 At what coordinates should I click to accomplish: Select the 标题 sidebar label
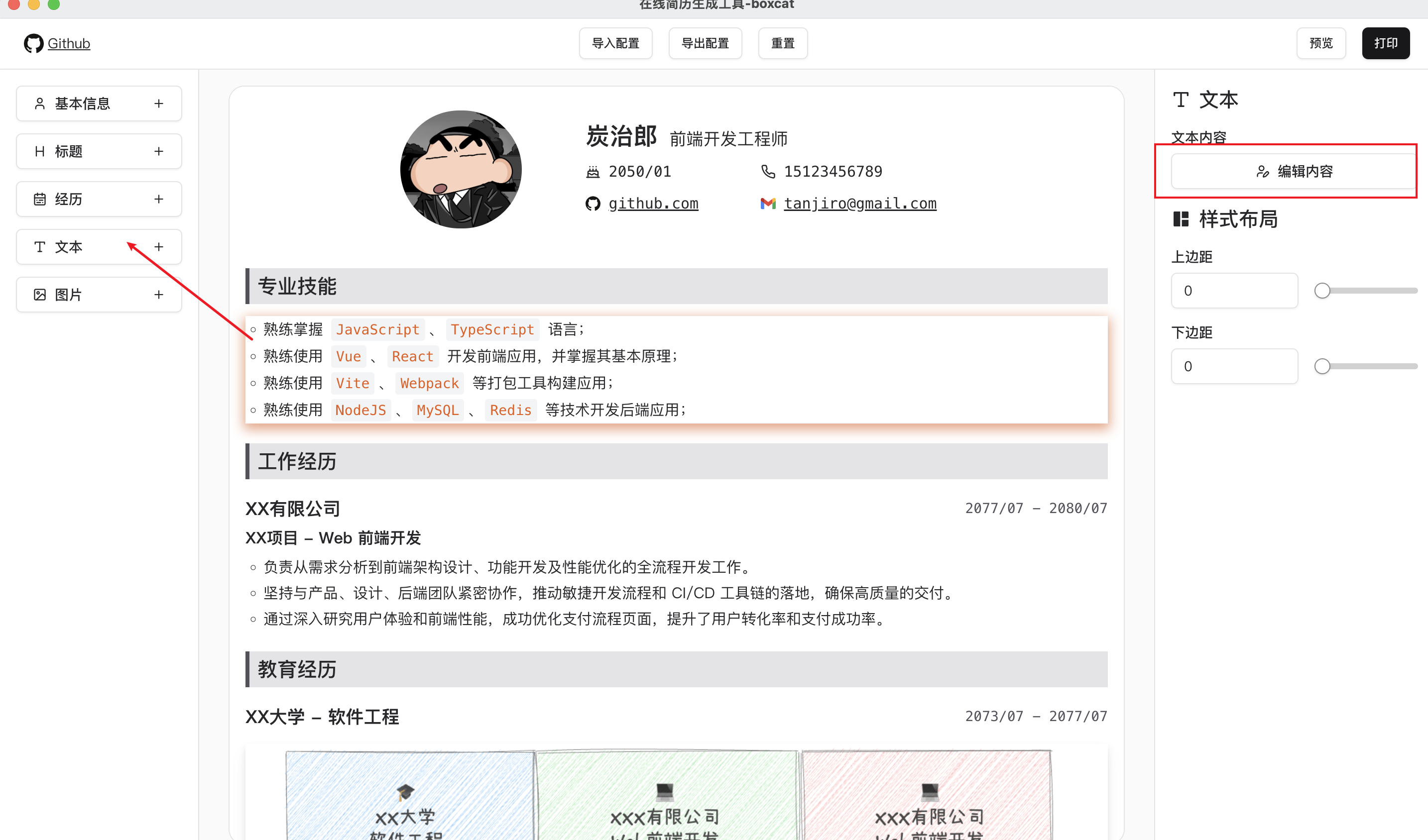click(69, 151)
